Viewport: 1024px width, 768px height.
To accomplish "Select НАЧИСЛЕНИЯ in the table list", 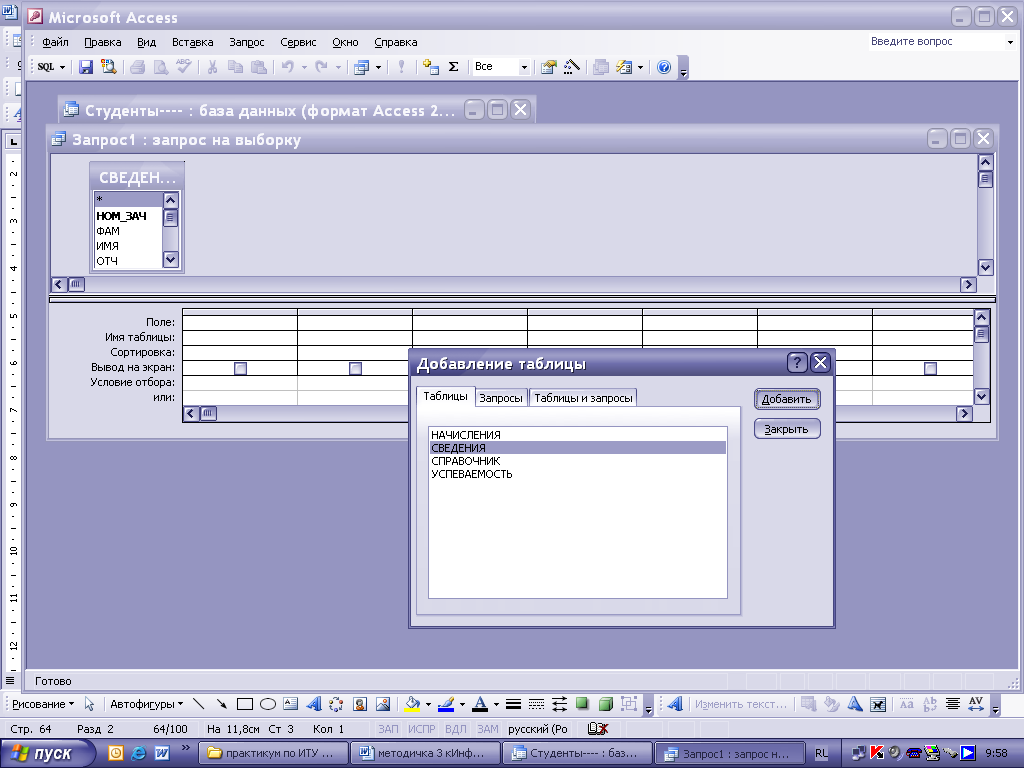I will point(578,435).
